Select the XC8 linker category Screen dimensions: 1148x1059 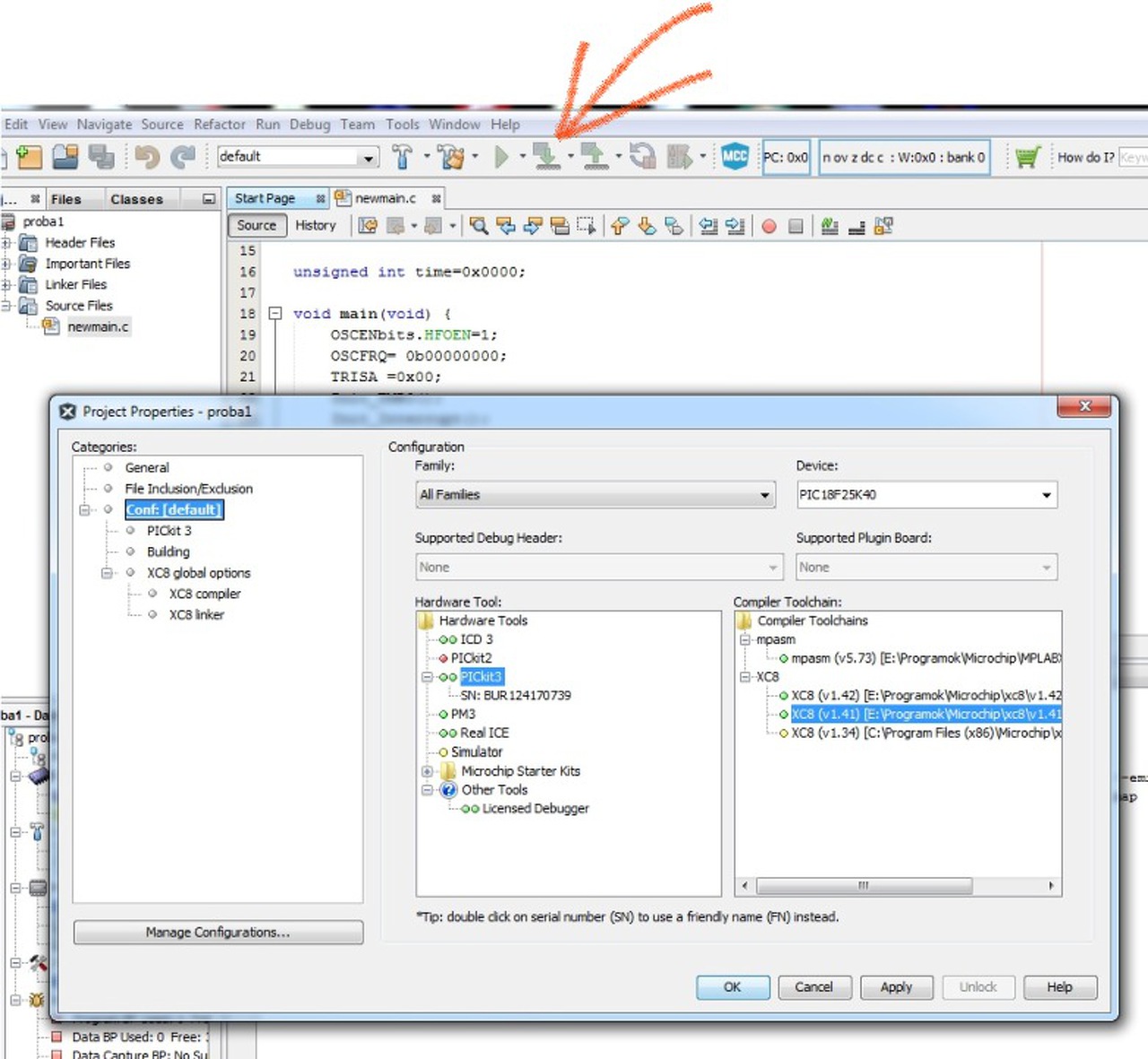click(196, 615)
